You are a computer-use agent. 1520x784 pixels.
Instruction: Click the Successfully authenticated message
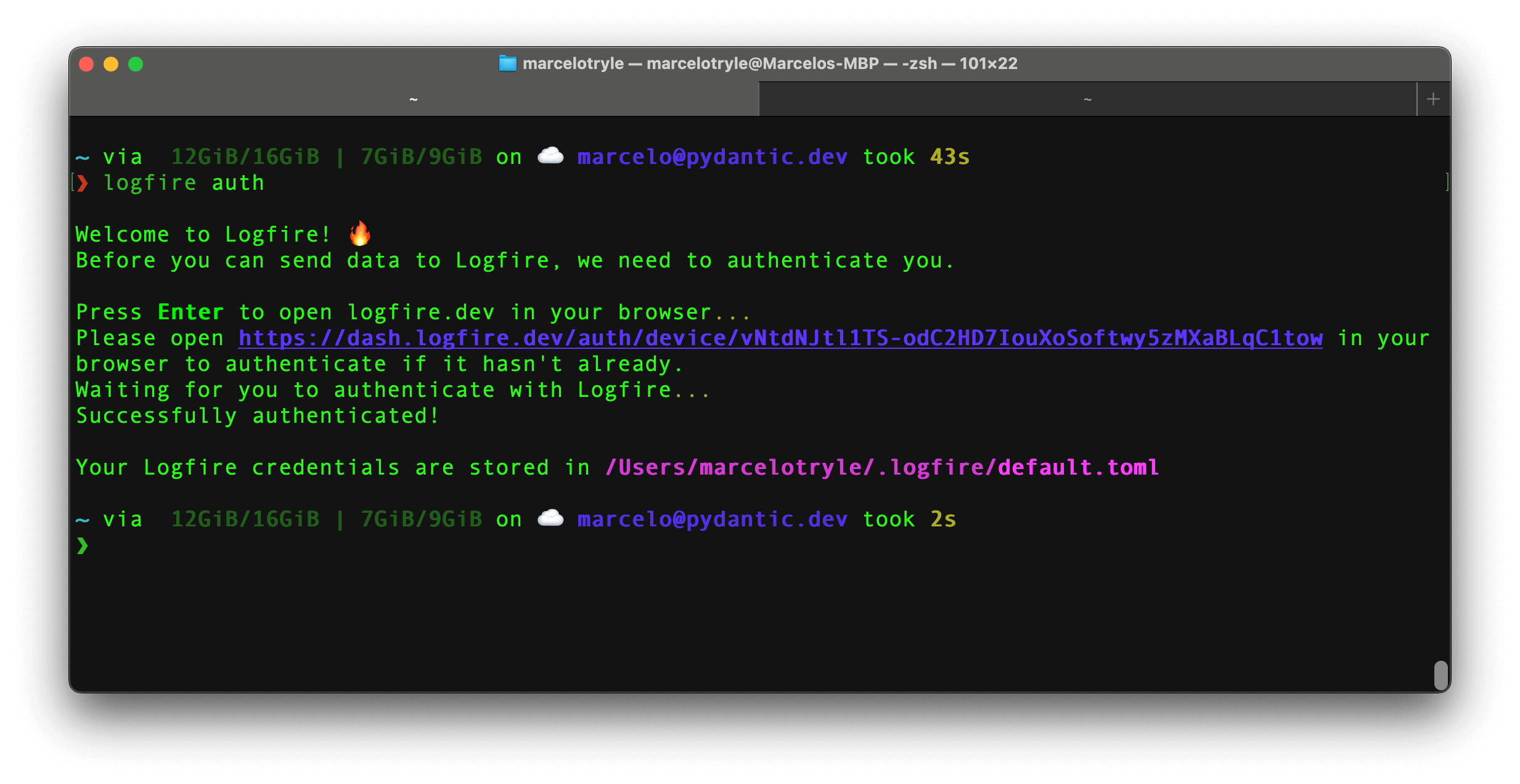pyautogui.click(x=257, y=415)
